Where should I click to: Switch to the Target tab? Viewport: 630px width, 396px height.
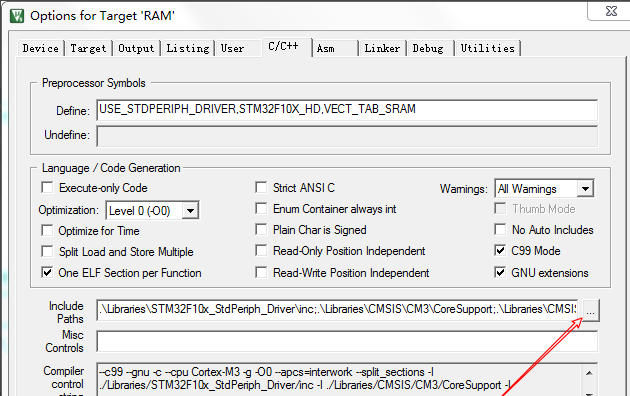(88, 49)
